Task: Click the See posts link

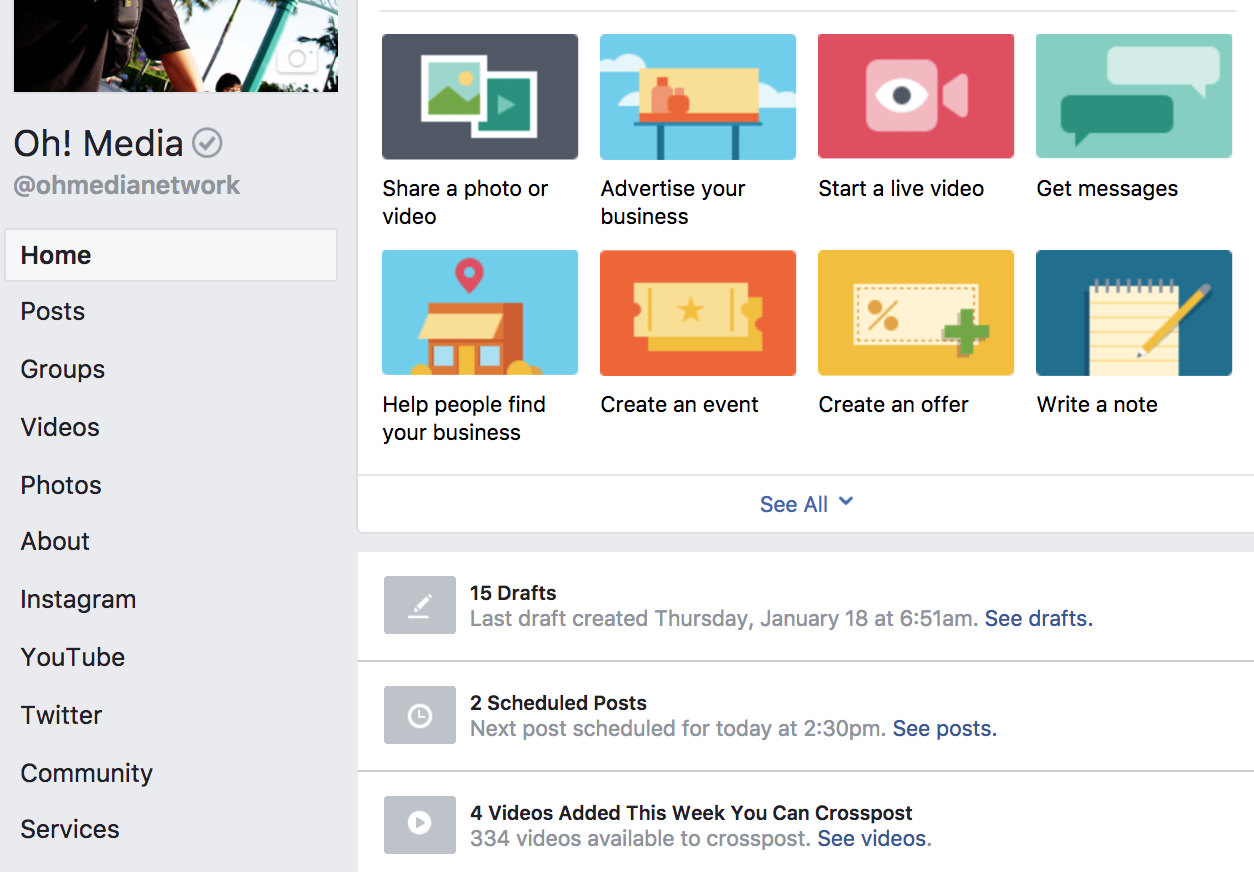Action: [944, 729]
